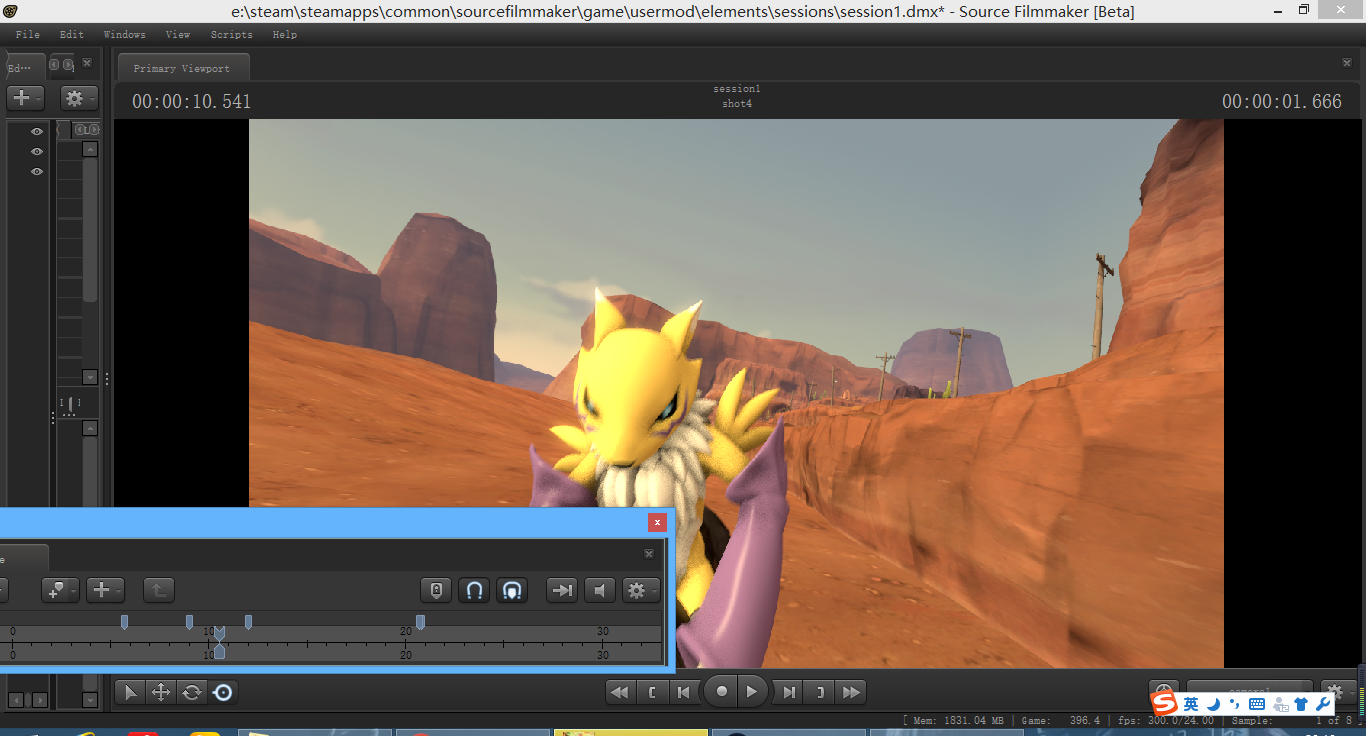Open the gear settings dropdown in left panel
The height and width of the screenshot is (736, 1366).
pyautogui.click(x=78, y=98)
